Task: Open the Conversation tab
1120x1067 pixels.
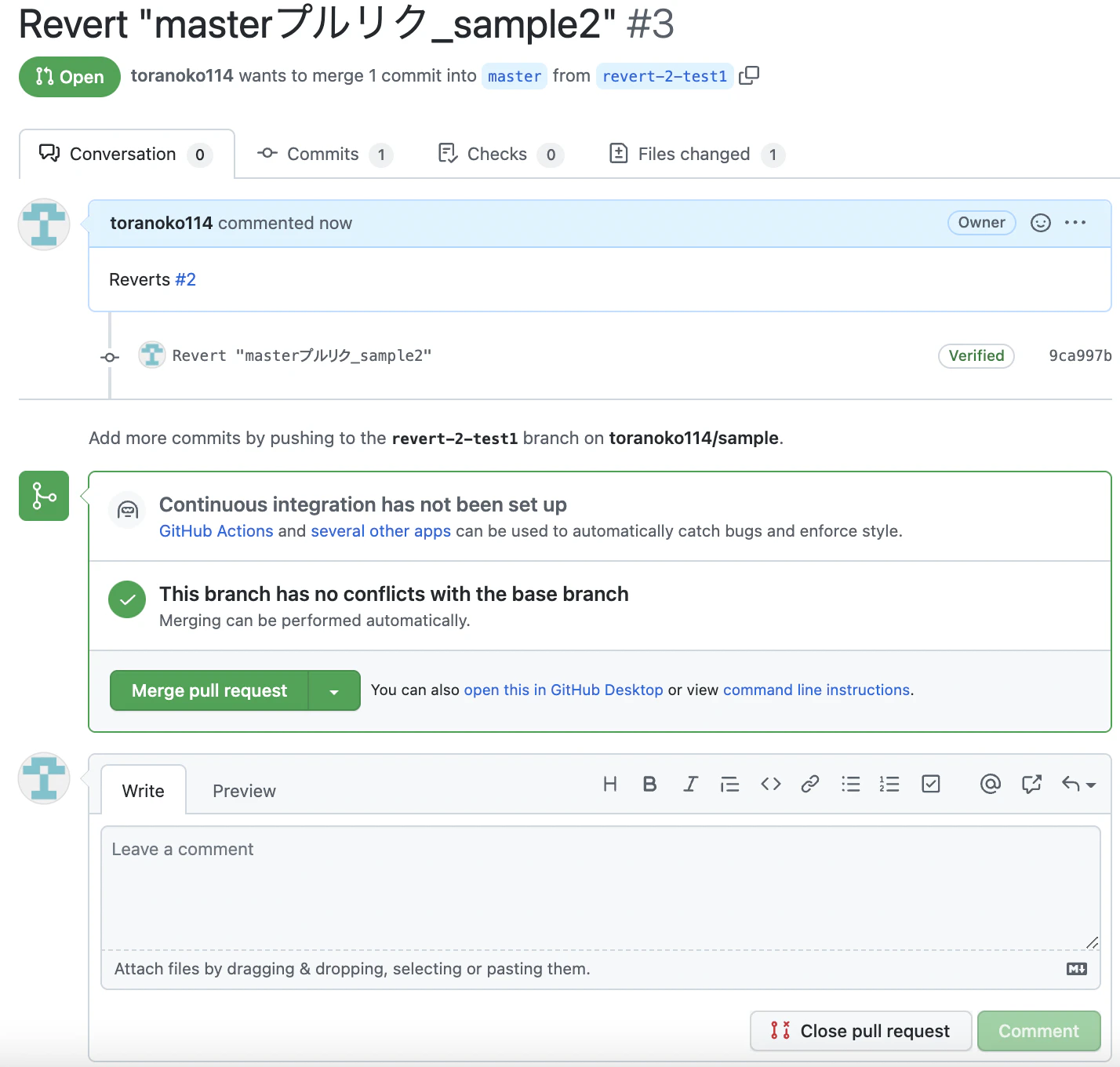Action: (126, 154)
